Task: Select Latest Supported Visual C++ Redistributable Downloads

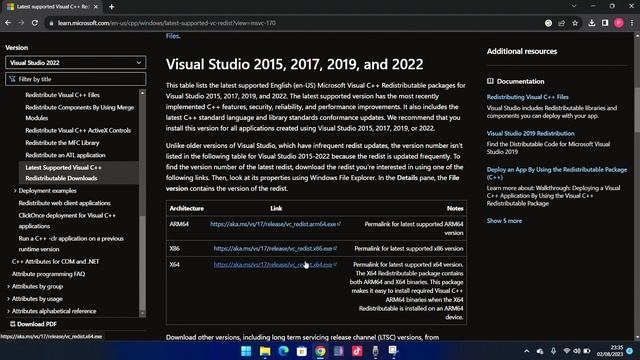Action: tap(79, 173)
